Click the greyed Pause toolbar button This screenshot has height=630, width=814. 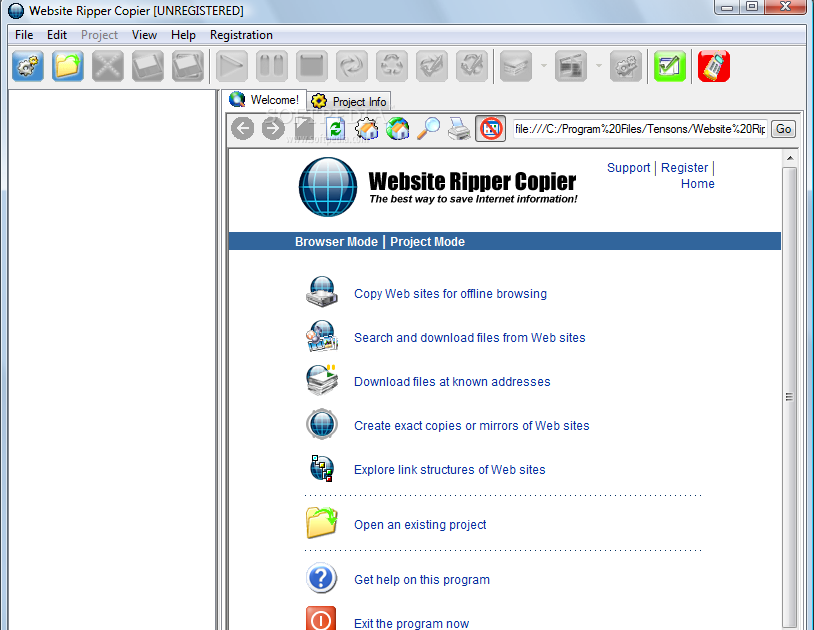tap(272, 66)
